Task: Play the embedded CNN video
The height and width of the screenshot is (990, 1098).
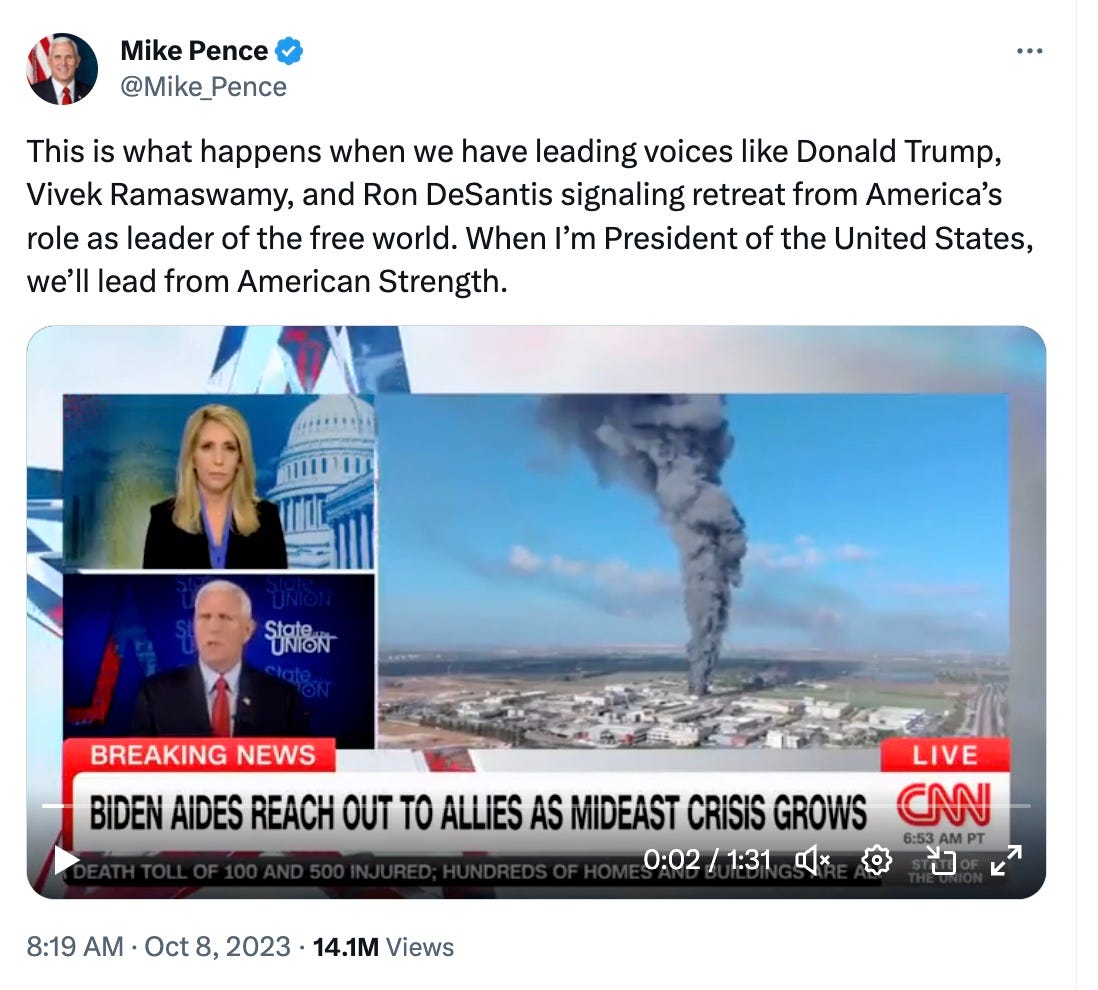Action: point(66,860)
